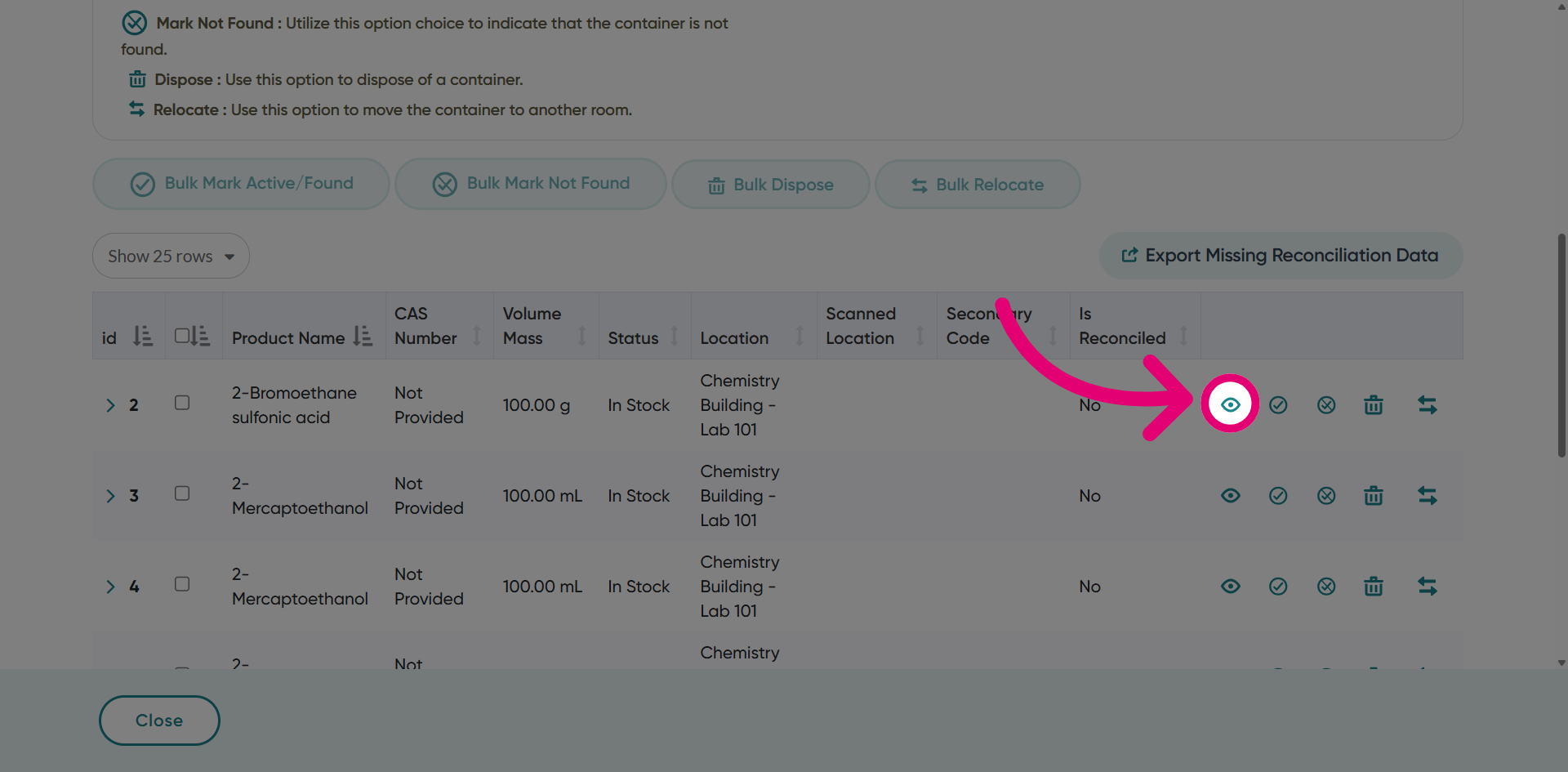Click 'In Stock' status for row 3
1568x772 pixels.
[639, 496]
